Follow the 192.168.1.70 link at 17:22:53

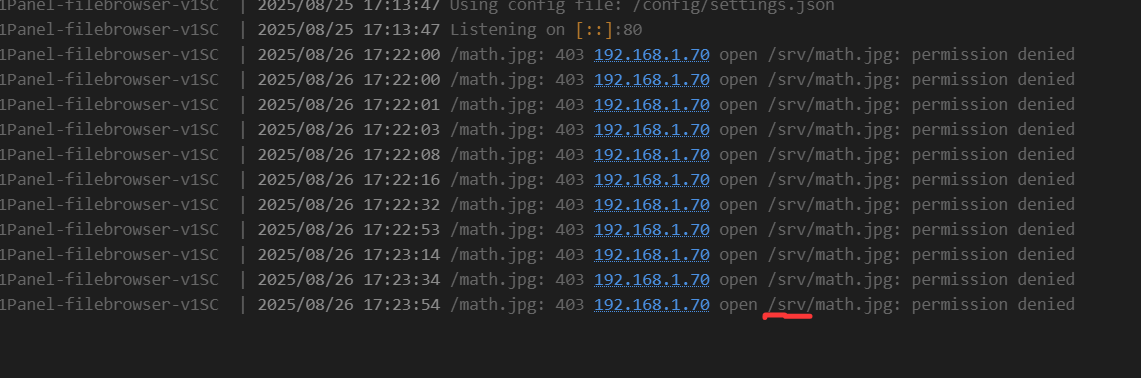[651, 229]
